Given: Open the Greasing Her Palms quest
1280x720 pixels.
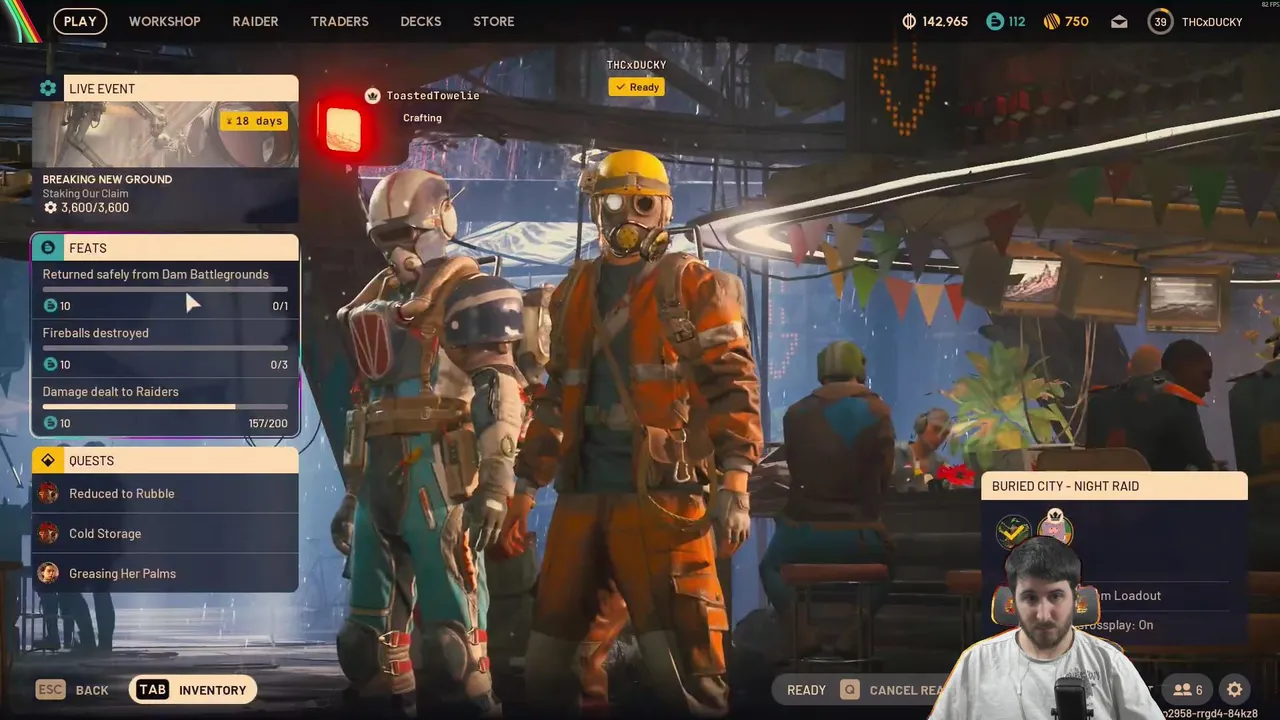Looking at the screenshot, I should point(165,573).
